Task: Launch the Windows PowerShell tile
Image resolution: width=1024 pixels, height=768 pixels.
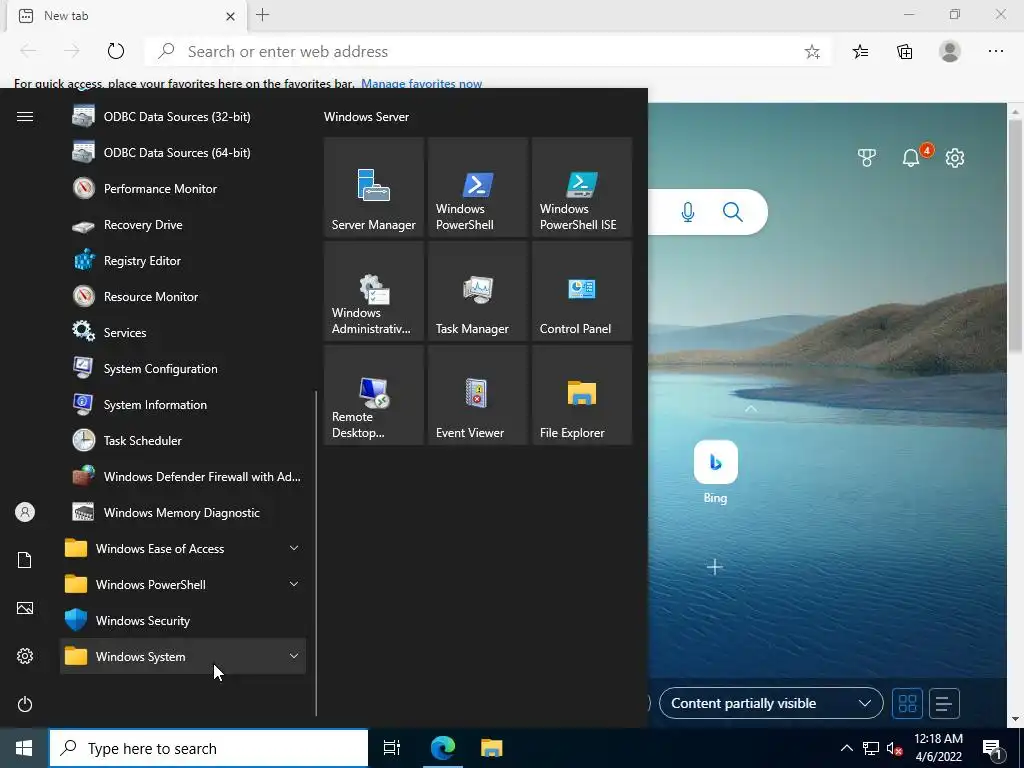Action: [477, 187]
